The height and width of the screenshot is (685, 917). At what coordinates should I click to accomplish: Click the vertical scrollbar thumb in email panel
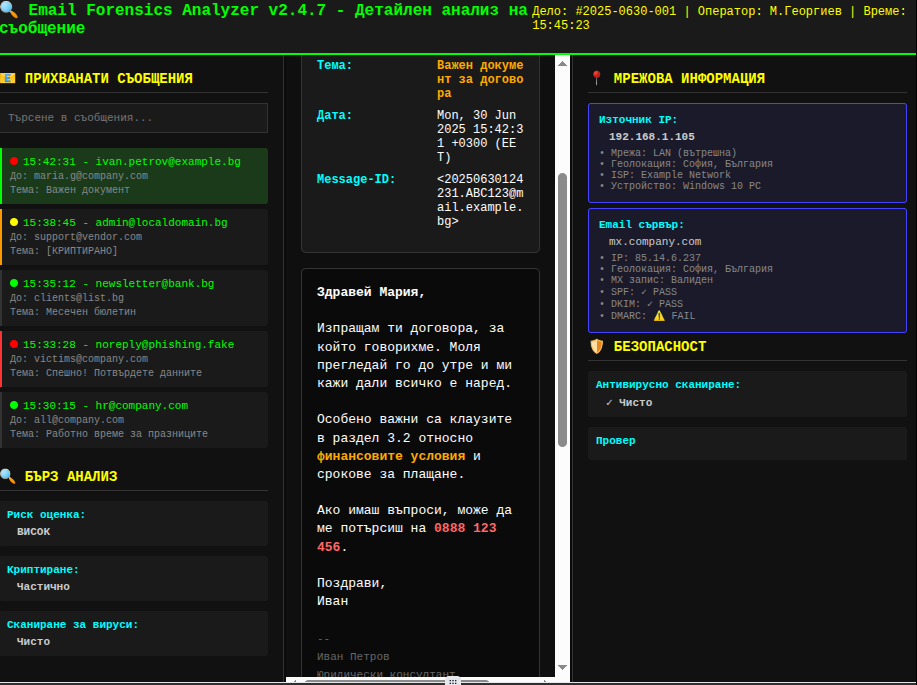563,310
